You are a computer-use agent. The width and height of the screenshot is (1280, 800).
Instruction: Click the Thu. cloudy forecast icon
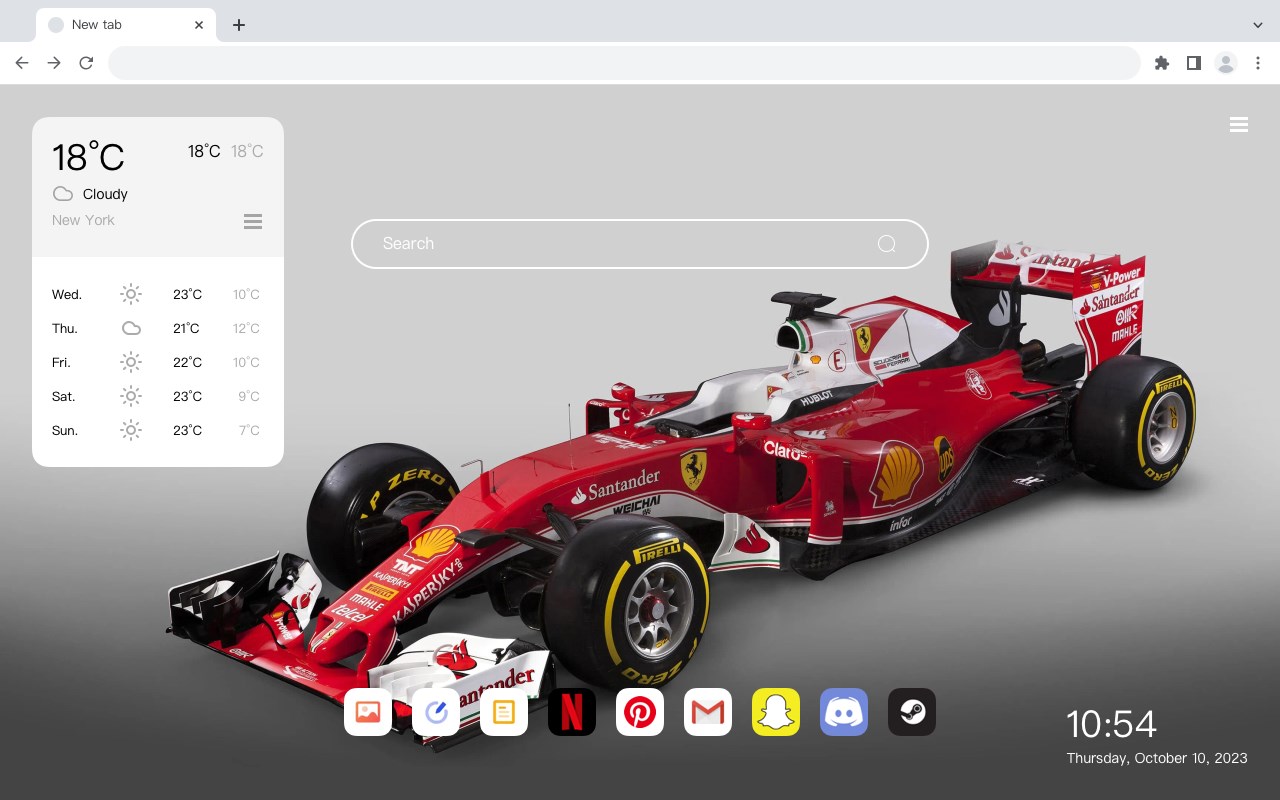point(131,328)
